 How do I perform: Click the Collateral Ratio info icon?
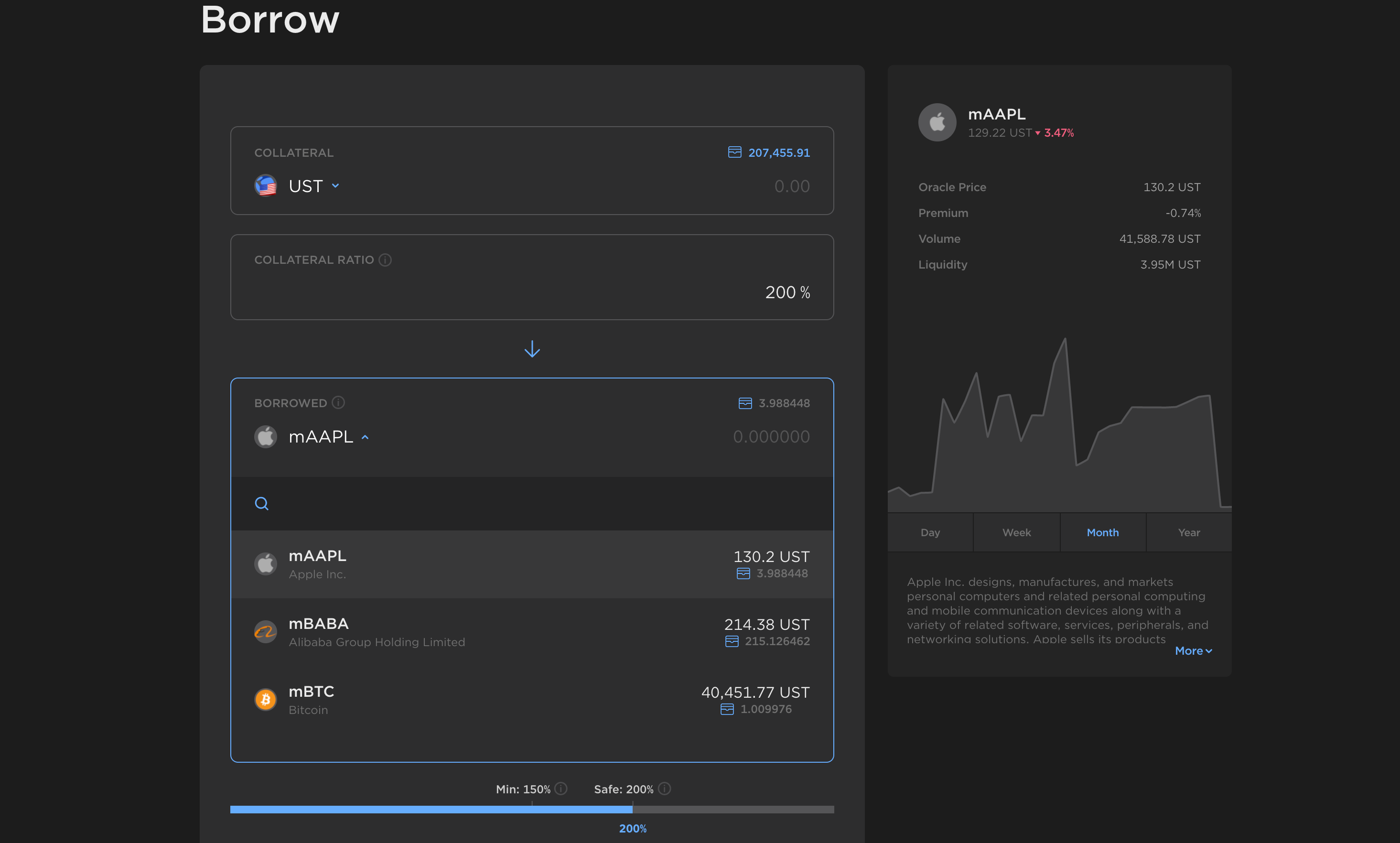pos(385,260)
